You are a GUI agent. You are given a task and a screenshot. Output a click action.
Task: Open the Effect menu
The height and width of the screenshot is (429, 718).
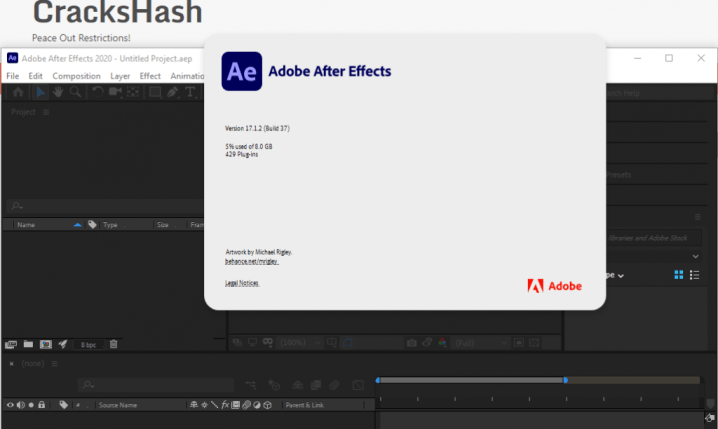pyautogui.click(x=150, y=76)
